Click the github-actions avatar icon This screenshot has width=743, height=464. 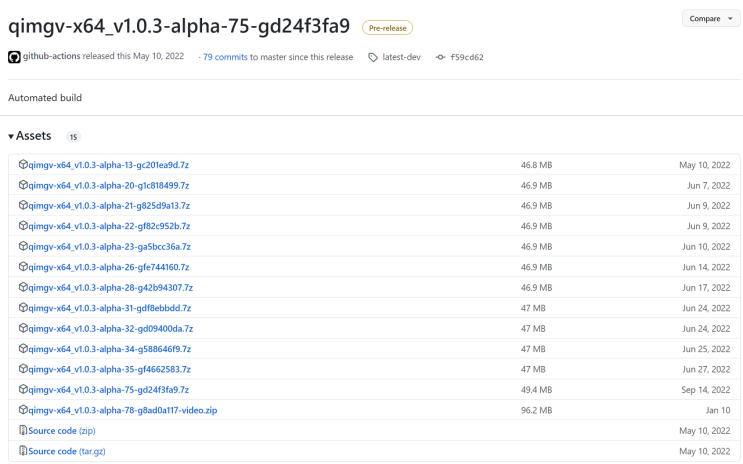(x=14, y=57)
